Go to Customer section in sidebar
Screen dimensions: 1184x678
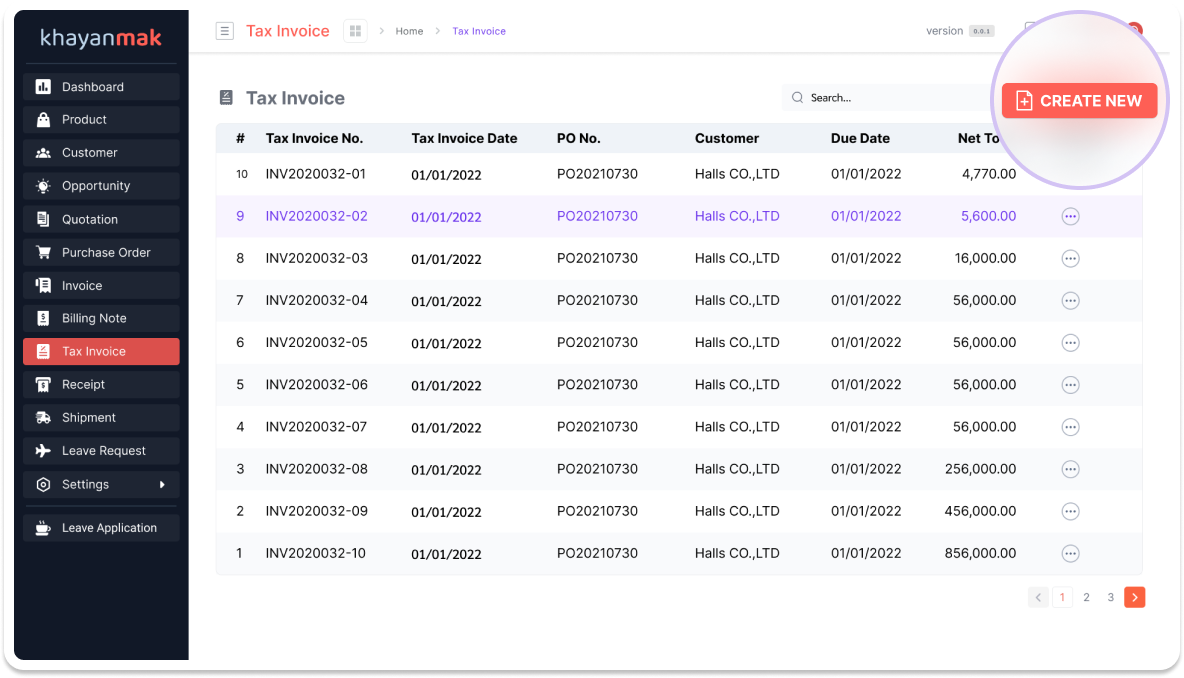[101, 153]
